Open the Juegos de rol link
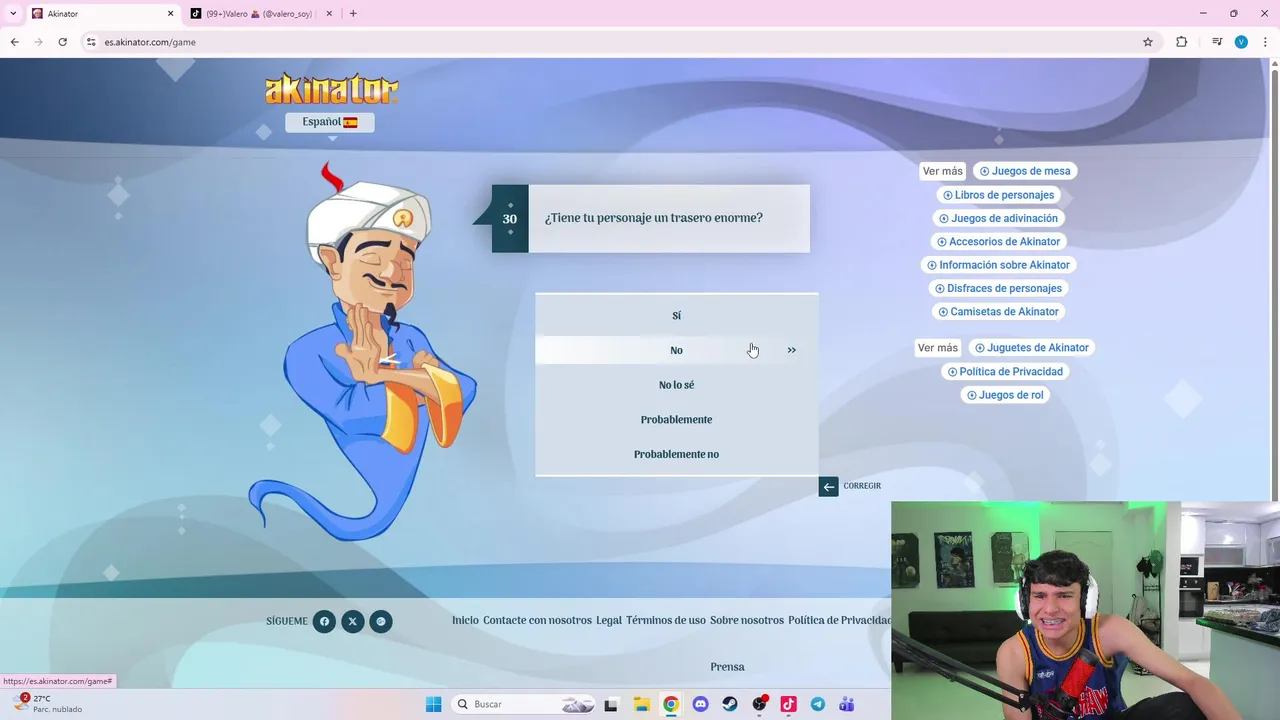The image size is (1280, 720). pos(1005,395)
